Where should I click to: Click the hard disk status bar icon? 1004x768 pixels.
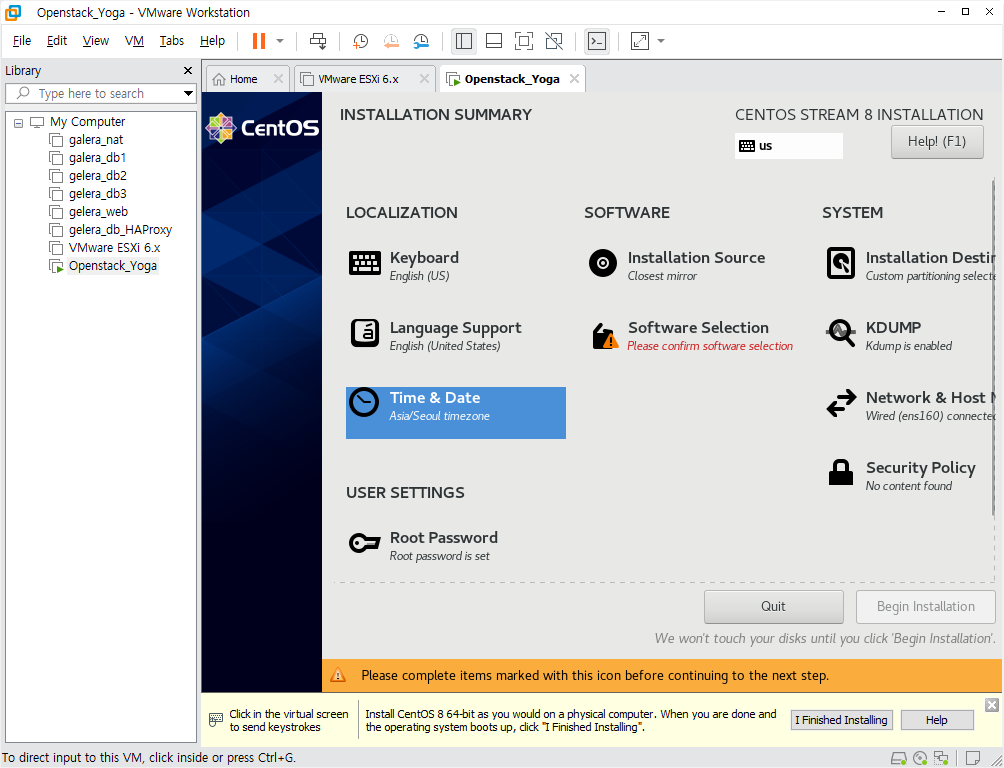tap(898, 758)
